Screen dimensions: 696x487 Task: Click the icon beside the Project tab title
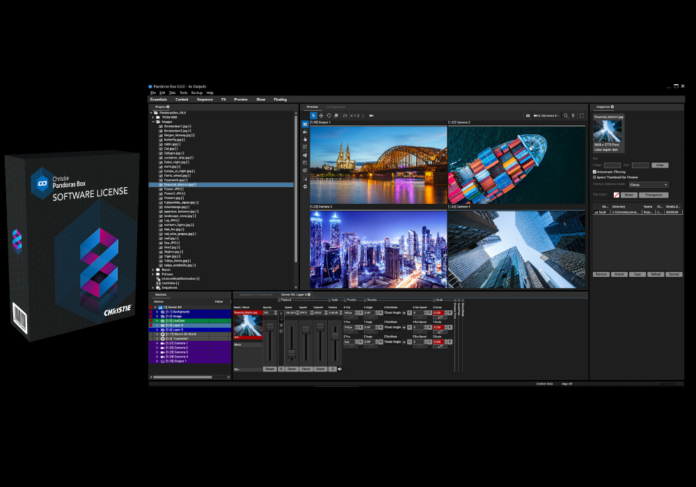[x=168, y=107]
